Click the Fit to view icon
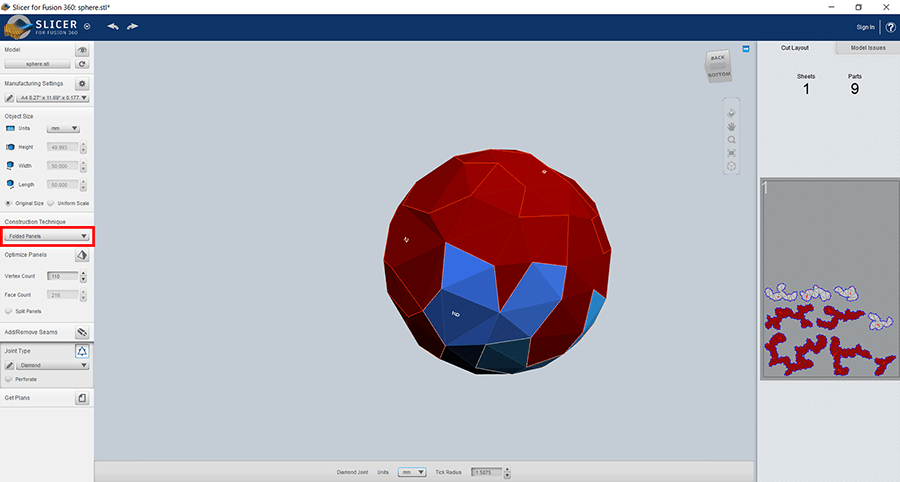The image size is (900, 482). tap(731, 153)
